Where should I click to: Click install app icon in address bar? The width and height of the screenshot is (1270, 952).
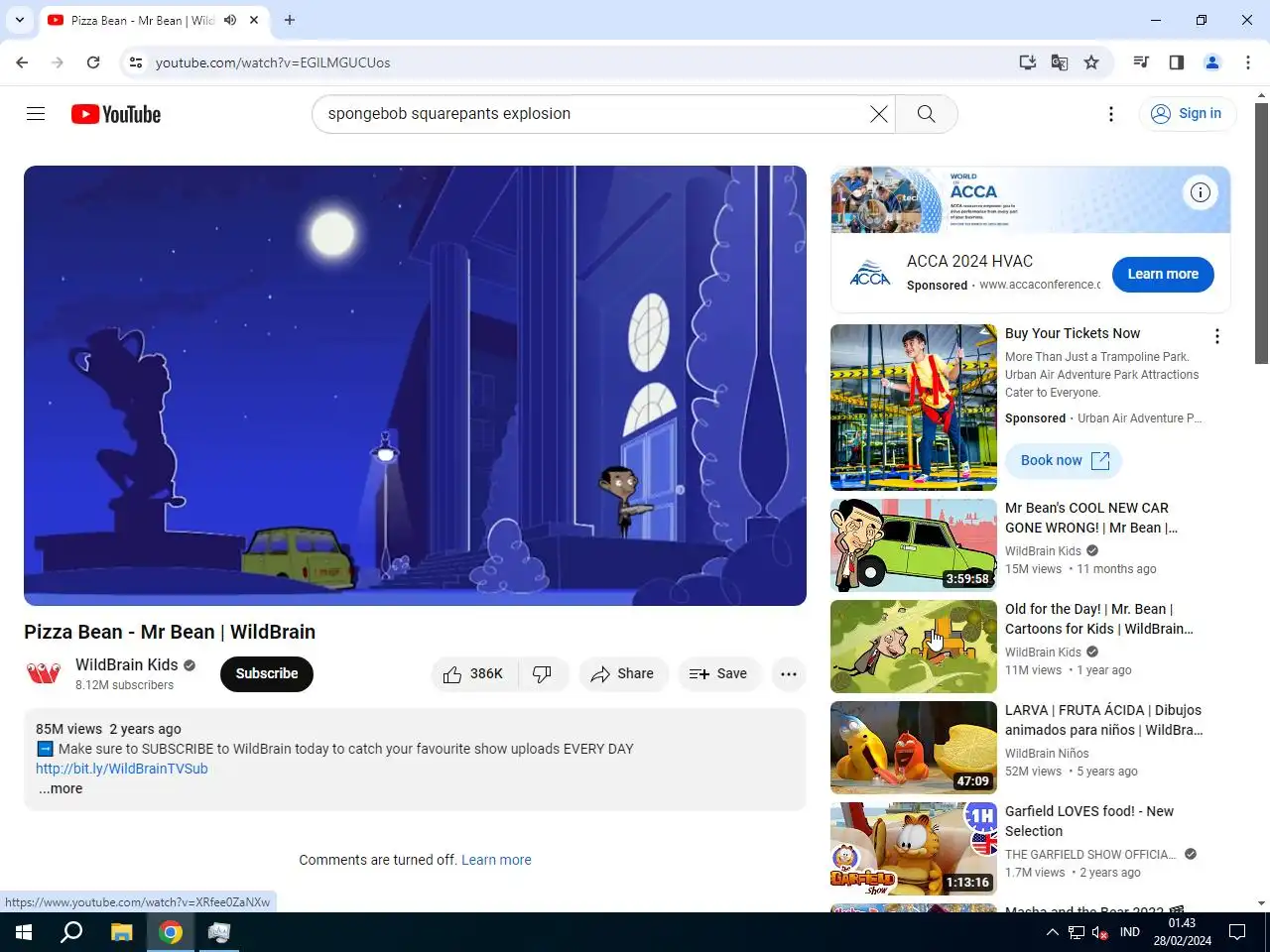coord(1028,62)
